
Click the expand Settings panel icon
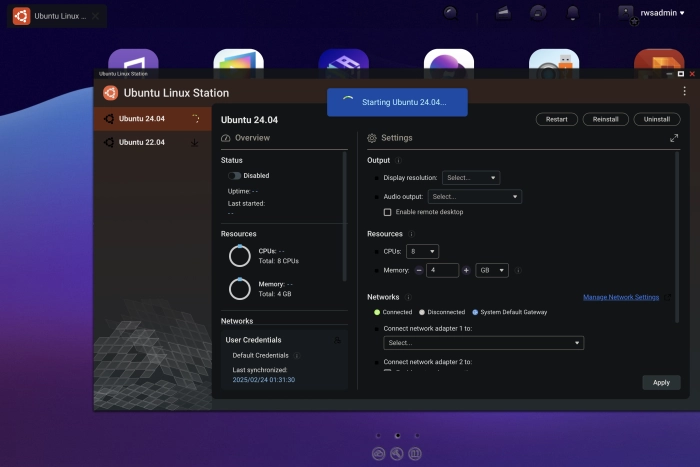pyautogui.click(x=674, y=138)
